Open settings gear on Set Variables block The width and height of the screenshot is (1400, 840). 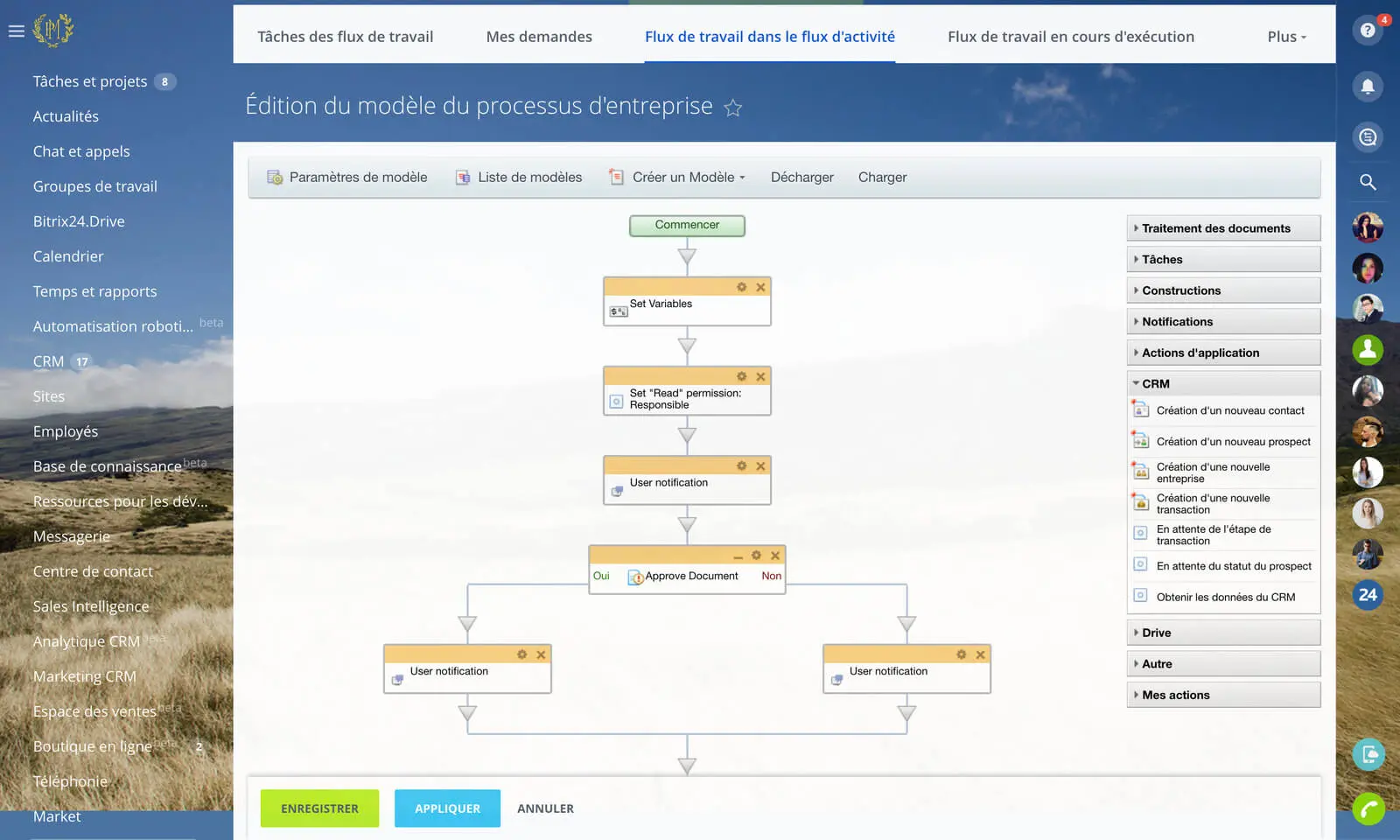[741, 287]
